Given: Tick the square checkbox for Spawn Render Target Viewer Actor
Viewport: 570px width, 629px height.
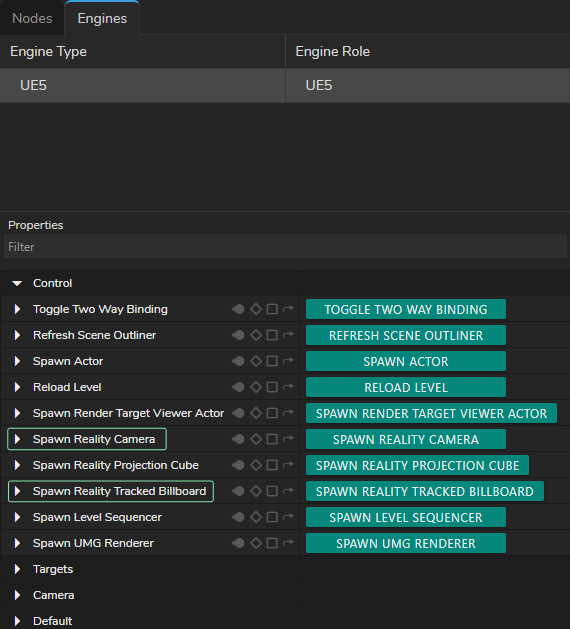Looking at the screenshot, I should 272,413.
